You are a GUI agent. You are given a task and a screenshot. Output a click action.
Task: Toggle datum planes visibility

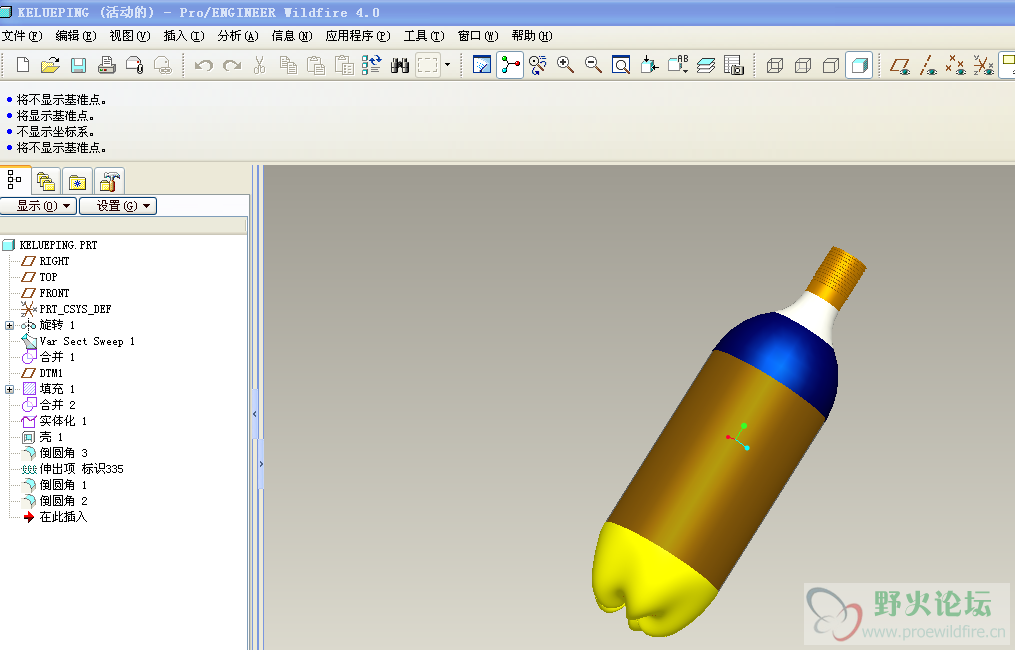click(x=900, y=65)
